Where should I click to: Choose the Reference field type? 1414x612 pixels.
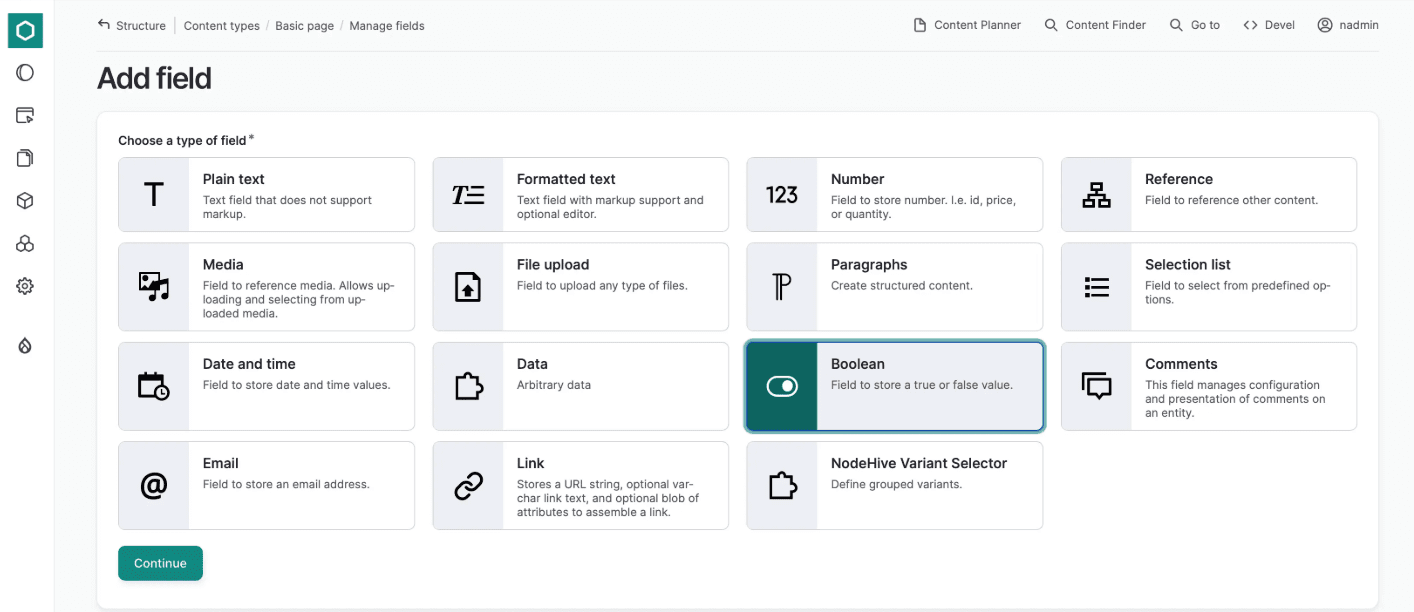tap(1209, 194)
